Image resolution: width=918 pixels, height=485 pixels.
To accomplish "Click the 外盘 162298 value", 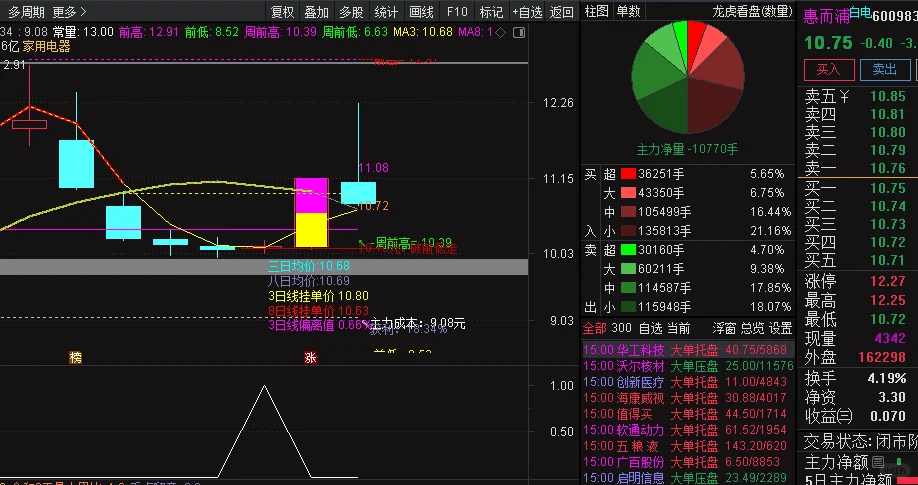I will pos(882,357).
